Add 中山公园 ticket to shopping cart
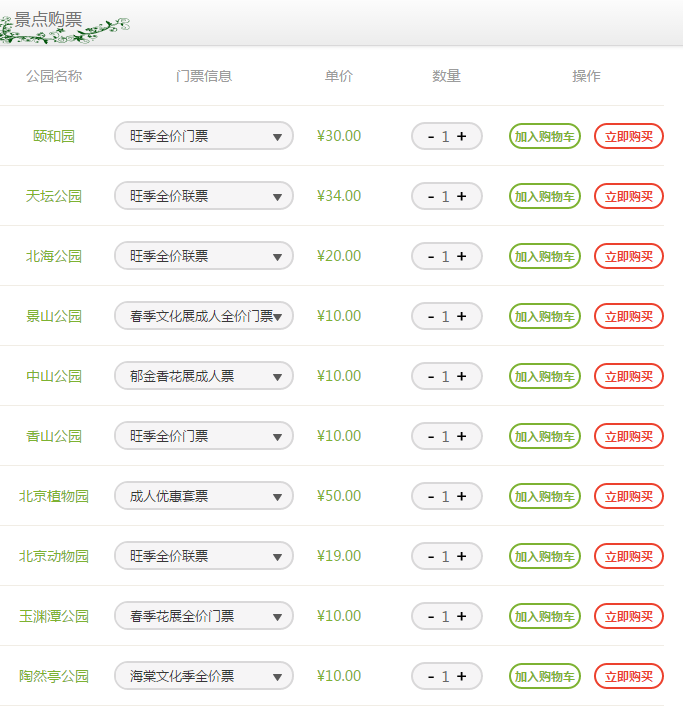The height and width of the screenshot is (728, 683). 545,377
